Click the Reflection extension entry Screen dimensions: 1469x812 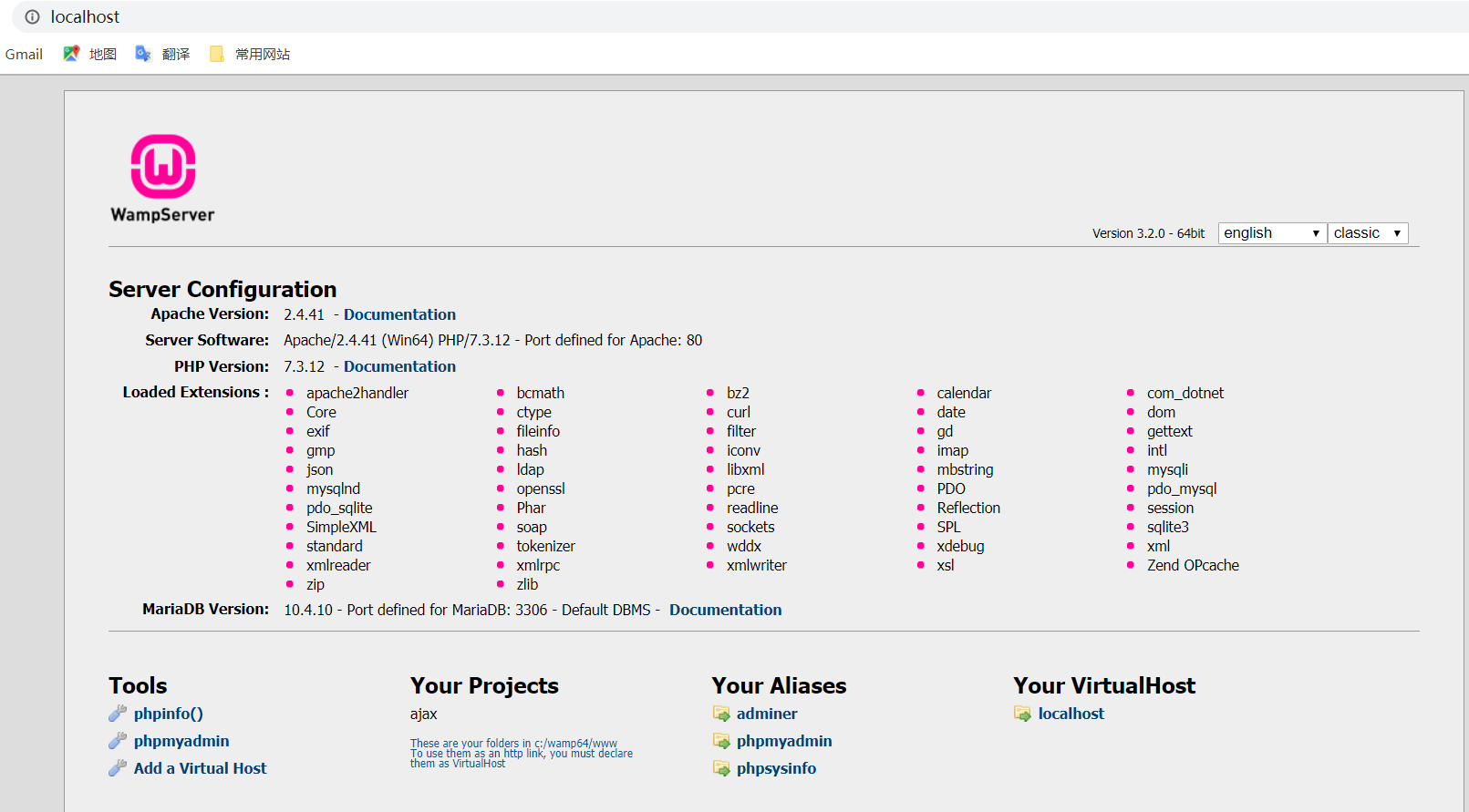pos(968,508)
